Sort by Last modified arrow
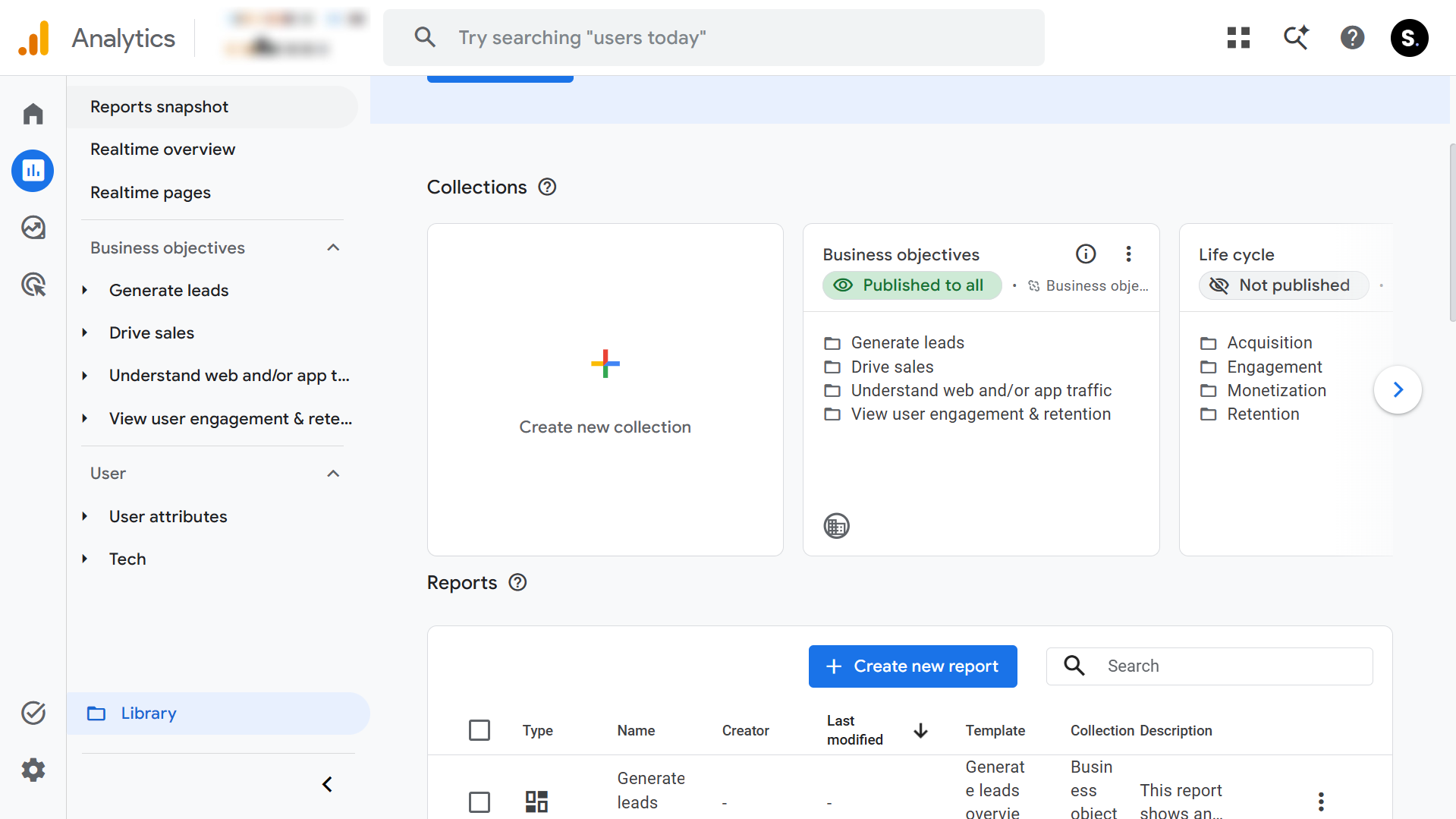Image resolution: width=1456 pixels, height=819 pixels. point(920,730)
